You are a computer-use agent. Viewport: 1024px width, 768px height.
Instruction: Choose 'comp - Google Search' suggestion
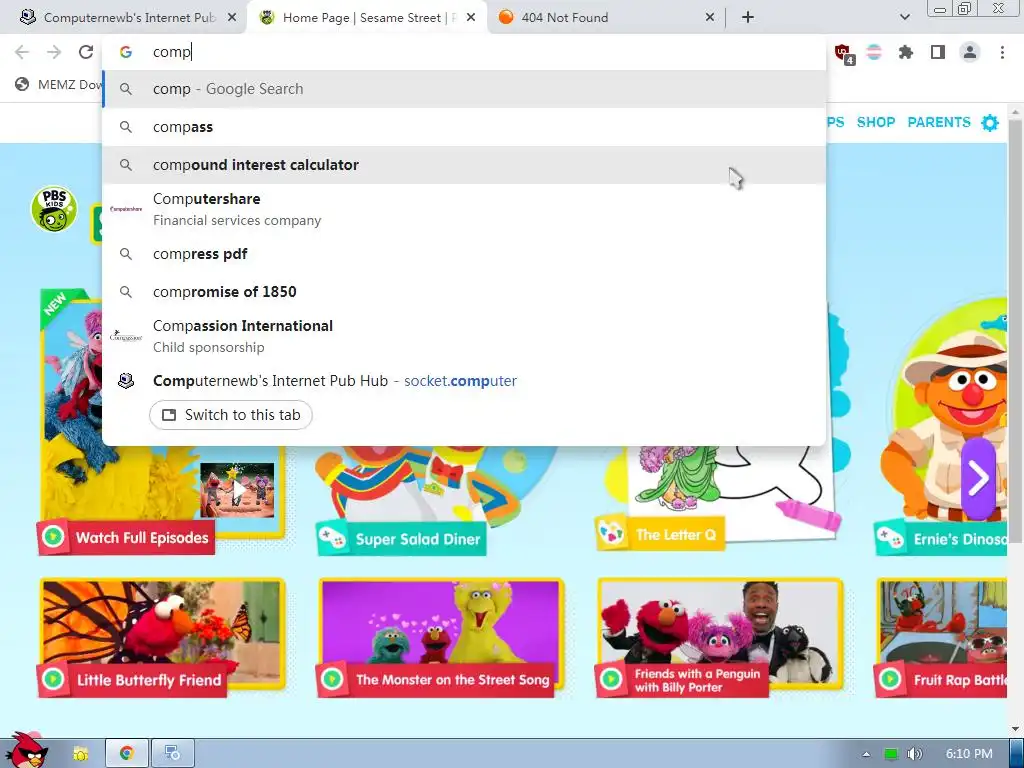[x=464, y=89]
